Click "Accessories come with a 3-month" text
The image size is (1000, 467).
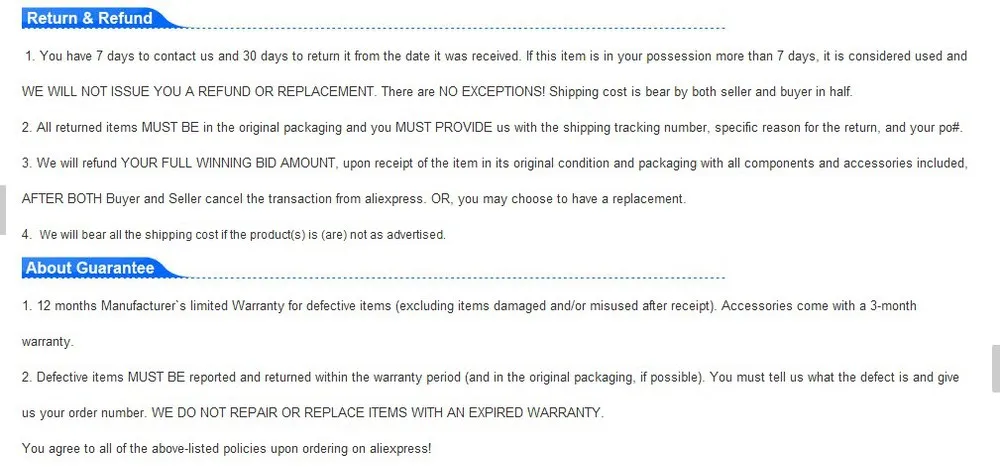(819, 306)
